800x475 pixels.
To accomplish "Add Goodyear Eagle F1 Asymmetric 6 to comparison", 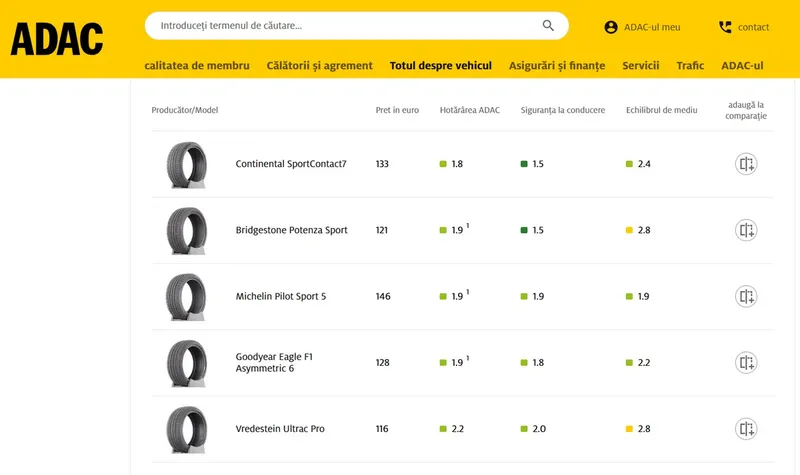I will [746, 363].
